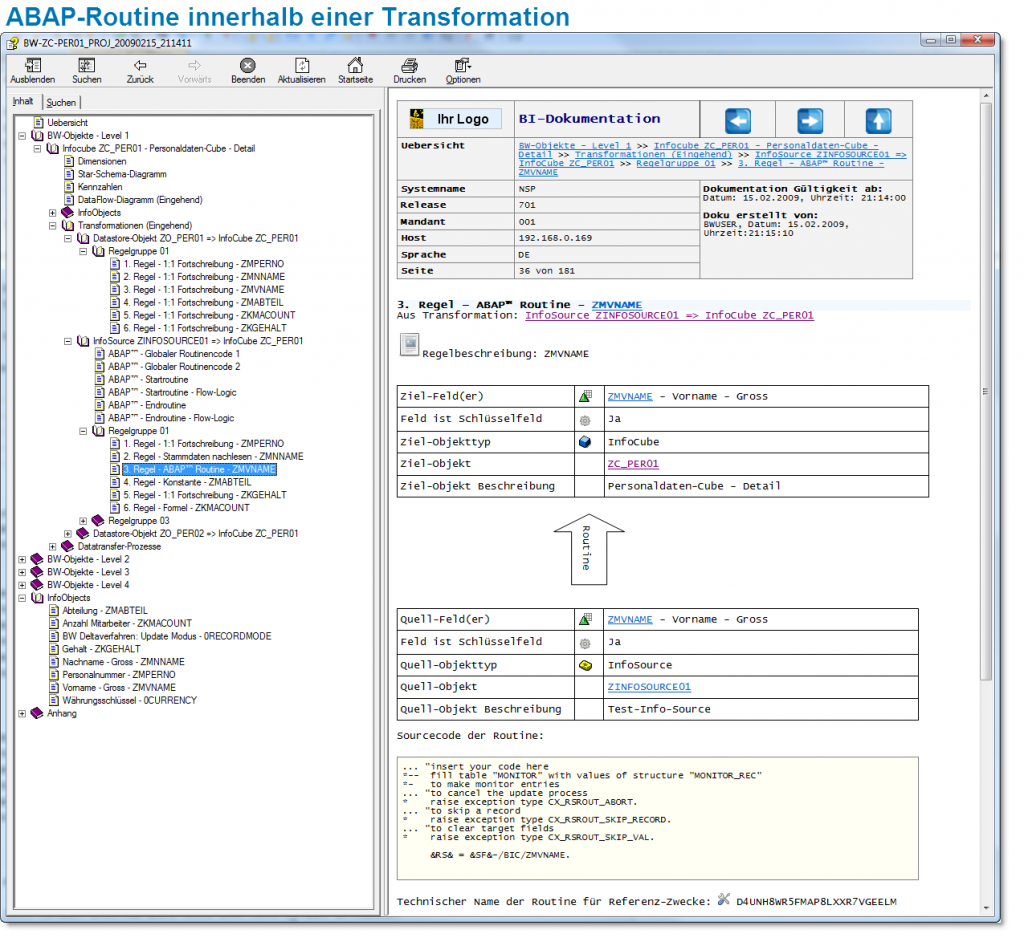Click the blue left arrow navigation button

[x=737, y=121]
